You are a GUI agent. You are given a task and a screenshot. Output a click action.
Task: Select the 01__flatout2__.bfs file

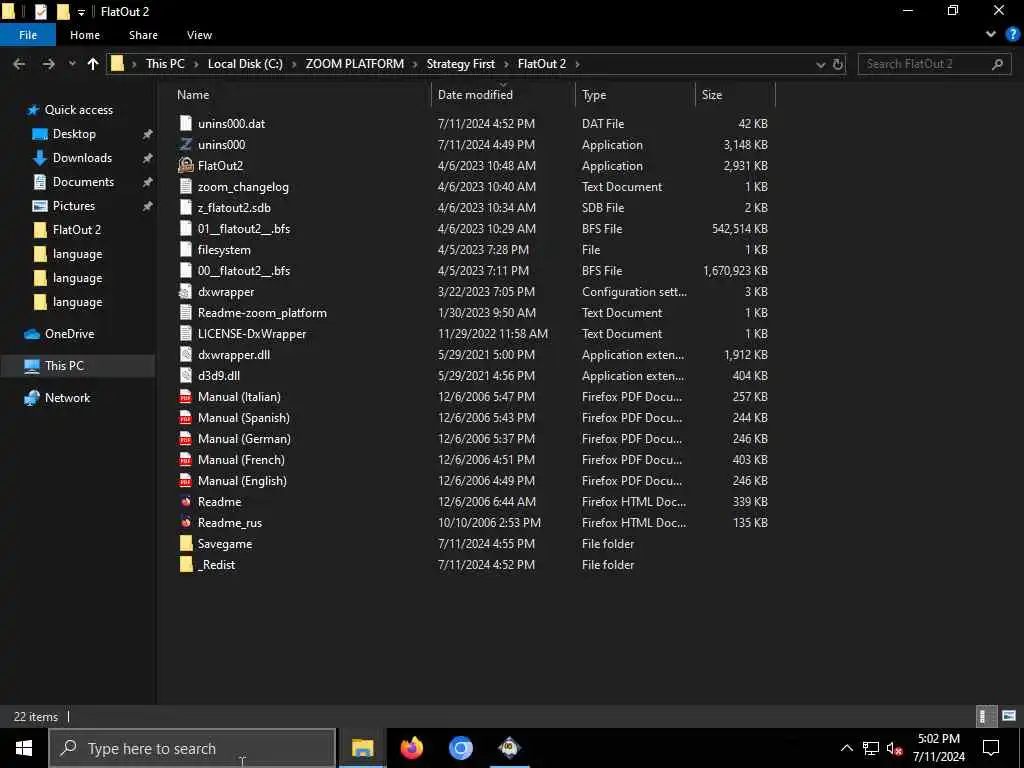click(244, 229)
